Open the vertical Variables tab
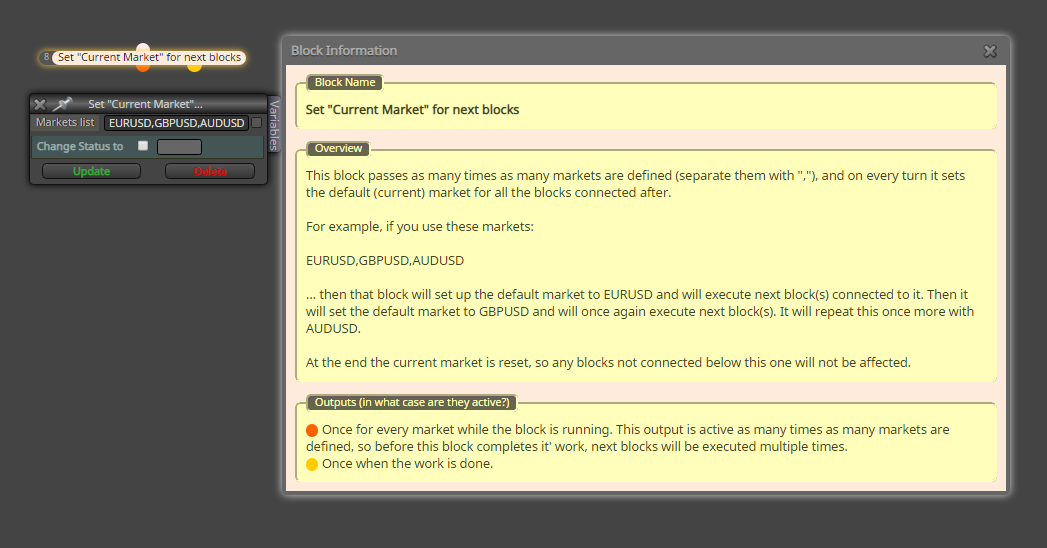The width and height of the screenshot is (1047, 548). pyautogui.click(x=274, y=124)
